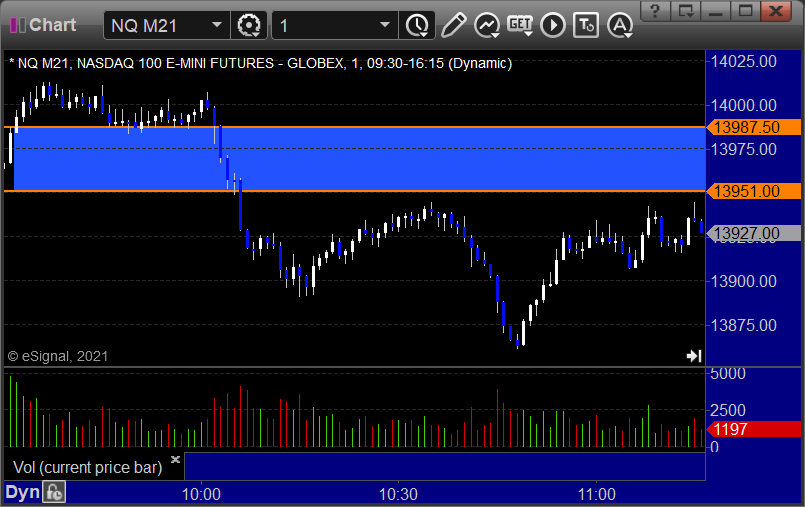Click the 11:00 time axis label
The height and width of the screenshot is (507, 805).
[597, 494]
